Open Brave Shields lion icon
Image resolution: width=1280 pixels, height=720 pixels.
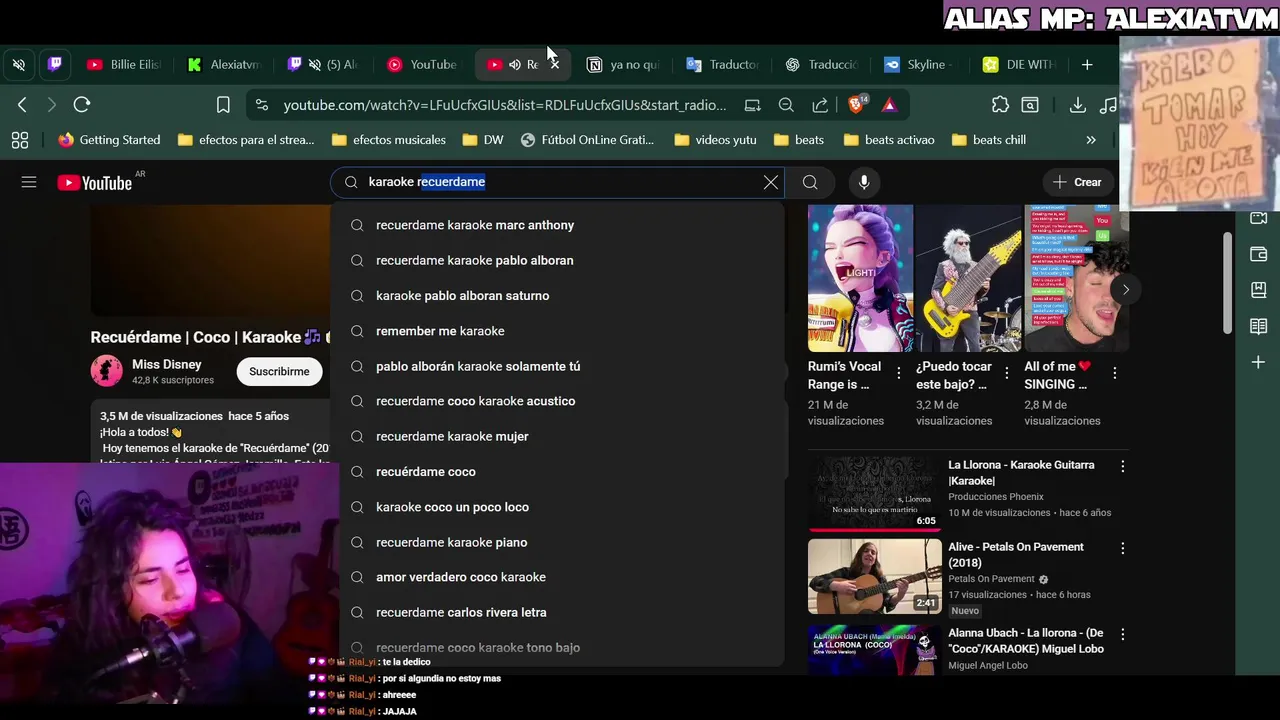click(857, 104)
